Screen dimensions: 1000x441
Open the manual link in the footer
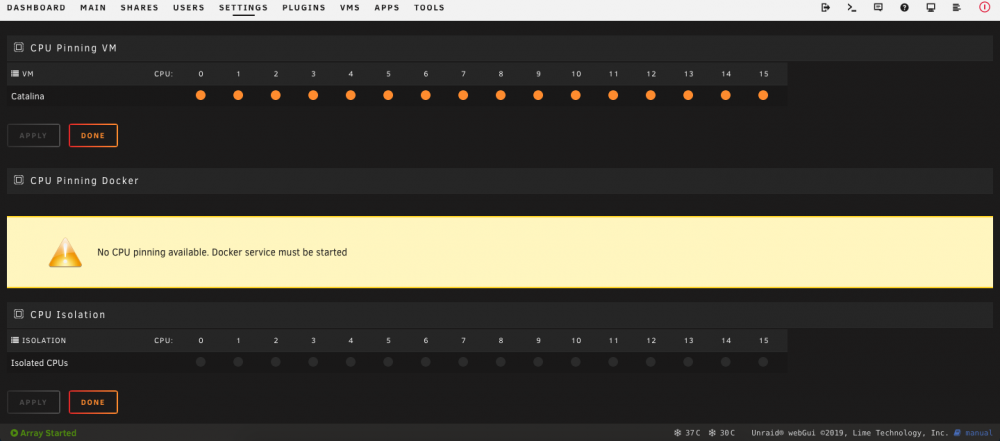pos(978,433)
